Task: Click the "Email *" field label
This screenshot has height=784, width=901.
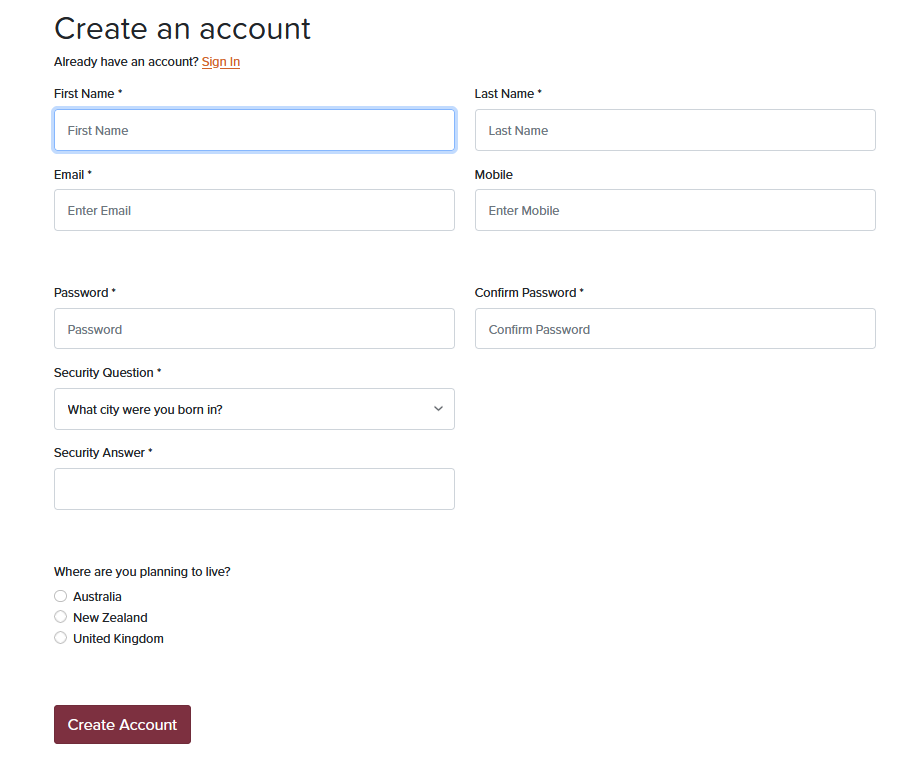Action: point(72,175)
